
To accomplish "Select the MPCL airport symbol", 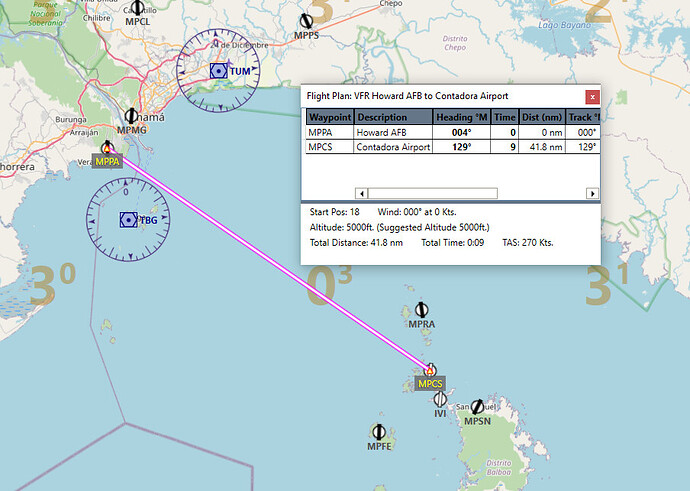I will click(138, 7).
